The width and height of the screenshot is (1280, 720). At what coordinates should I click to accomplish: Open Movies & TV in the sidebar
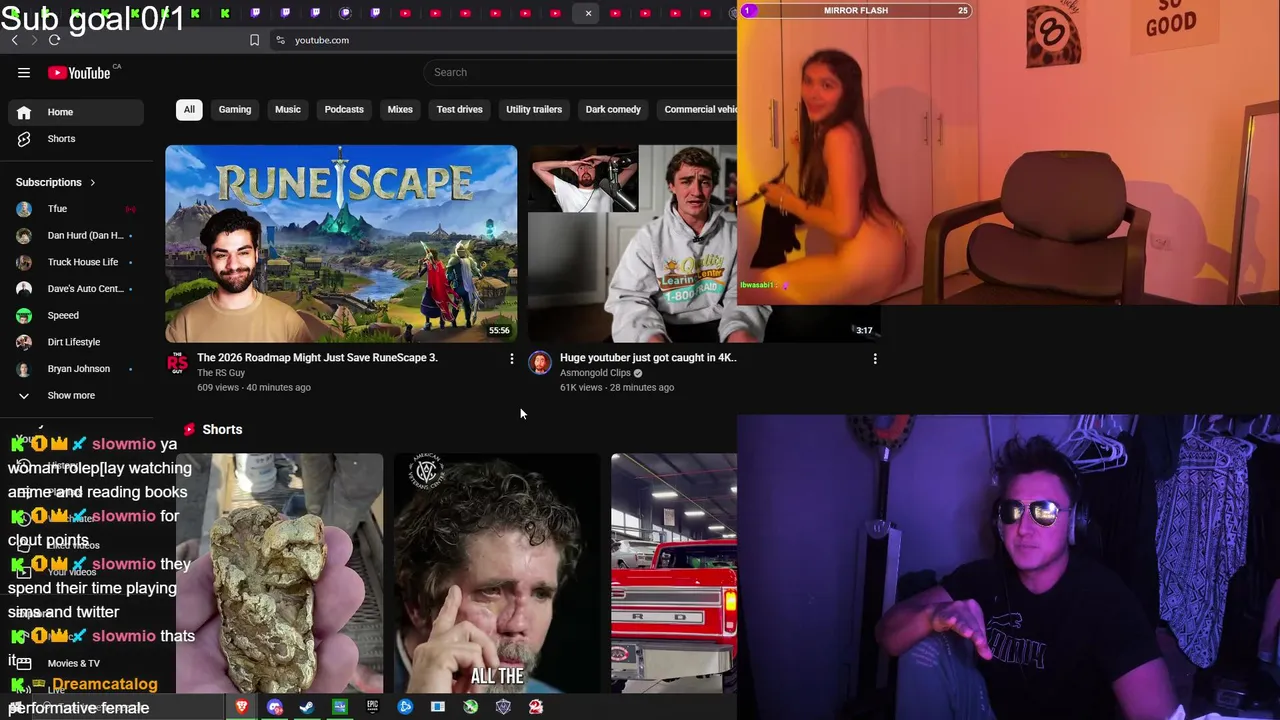point(76,663)
